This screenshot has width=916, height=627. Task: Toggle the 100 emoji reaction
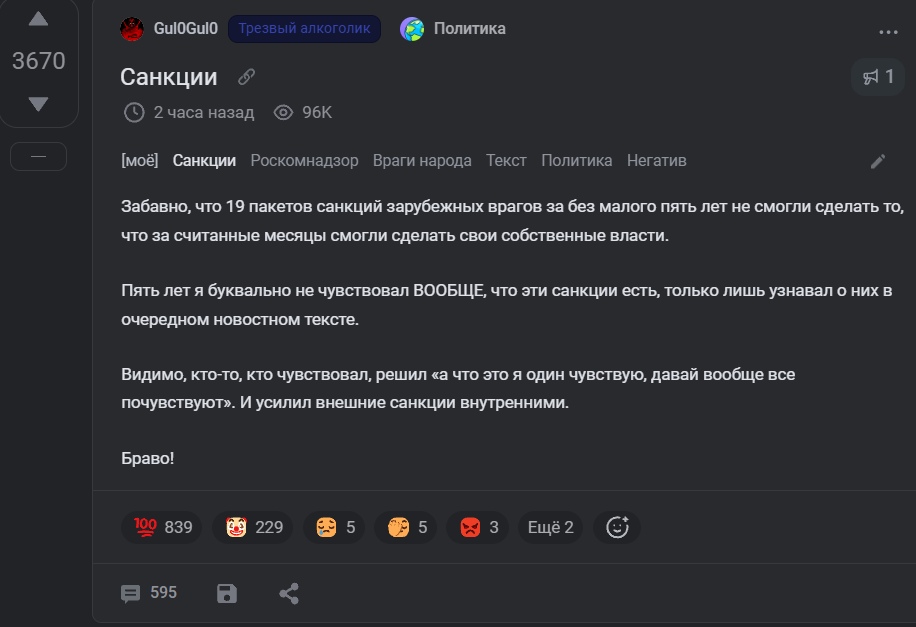162,528
